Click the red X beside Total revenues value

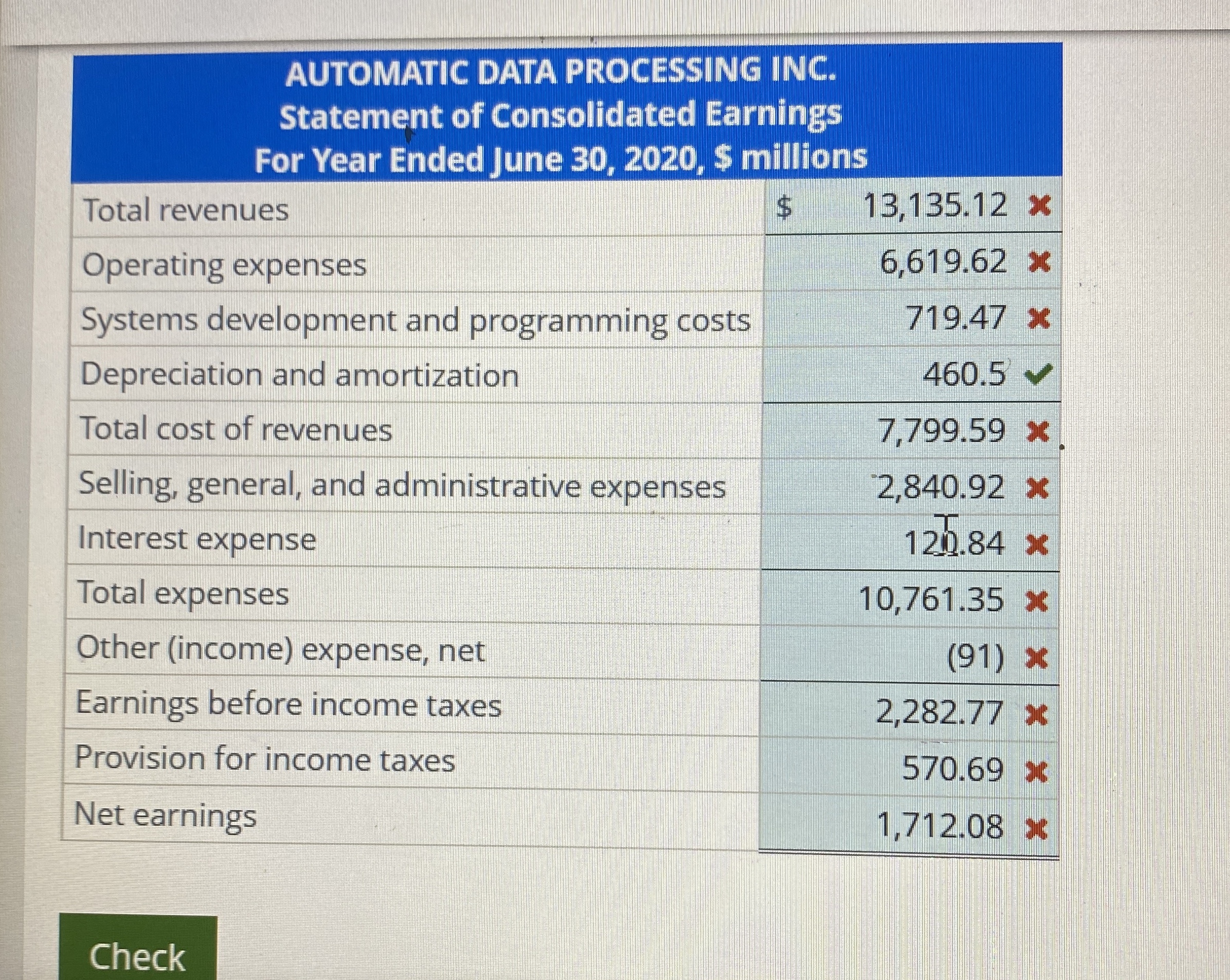coord(1038,205)
